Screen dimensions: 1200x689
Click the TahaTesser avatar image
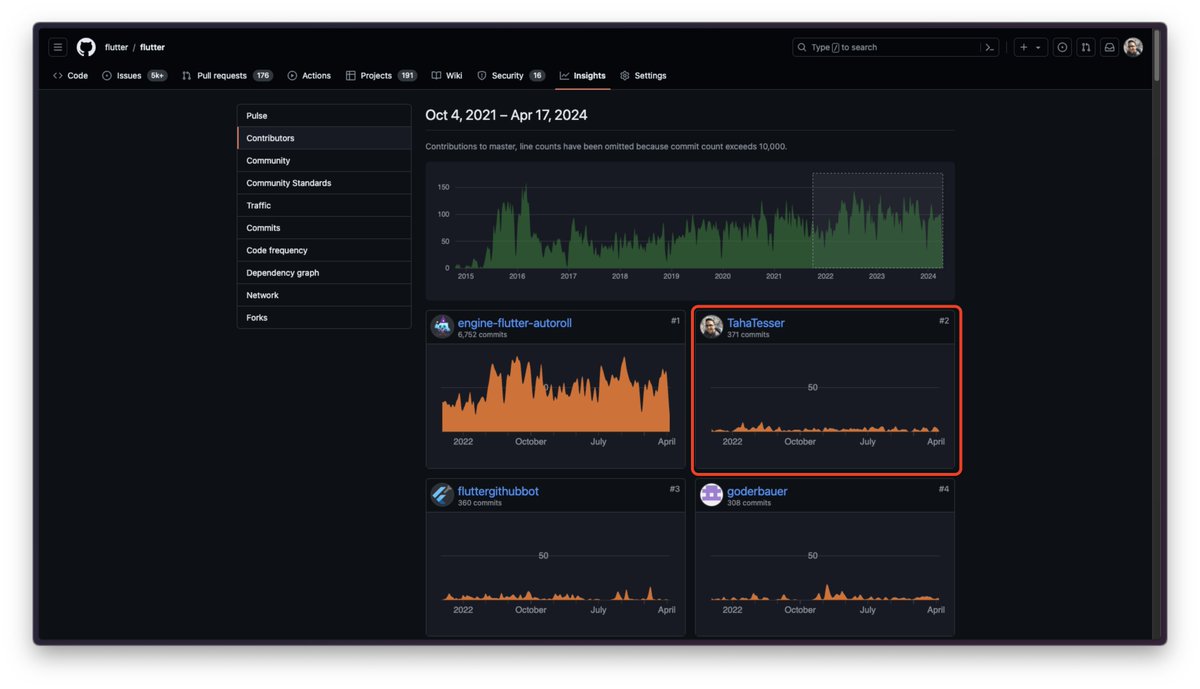(711, 327)
